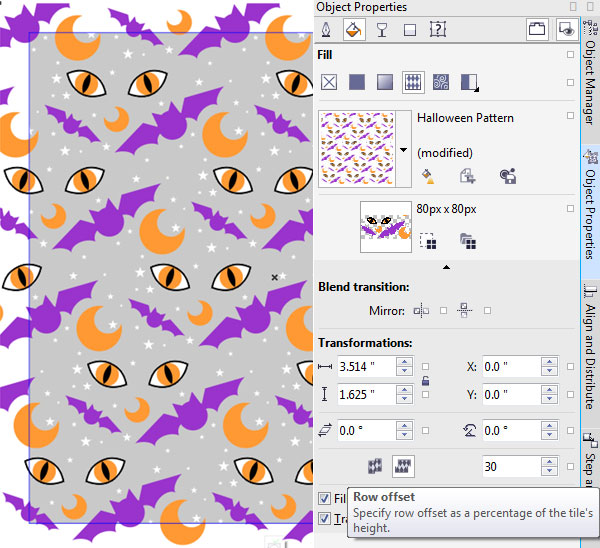Toggle the eye preview mode icon
This screenshot has width=600, height=548.
pyautogui.click(x=566, y=29)
